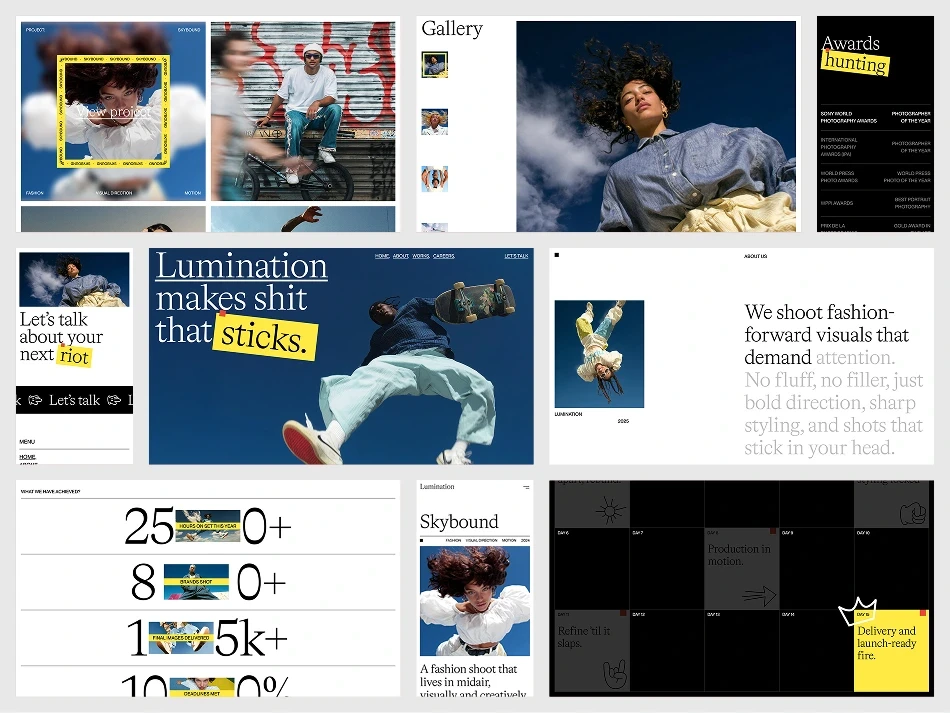Image resolution: width=950 pixels, height=713 pixels.
Task: Click the Let's talk black marquee banner
Action: [x=74, y=400]
